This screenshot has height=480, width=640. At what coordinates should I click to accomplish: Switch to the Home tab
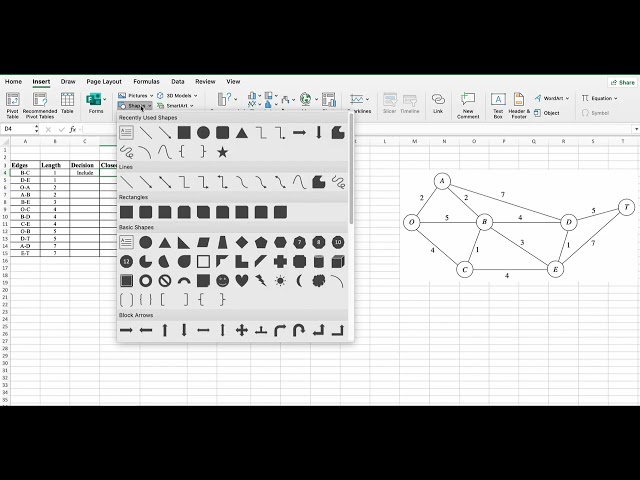(x=13, y=82)
